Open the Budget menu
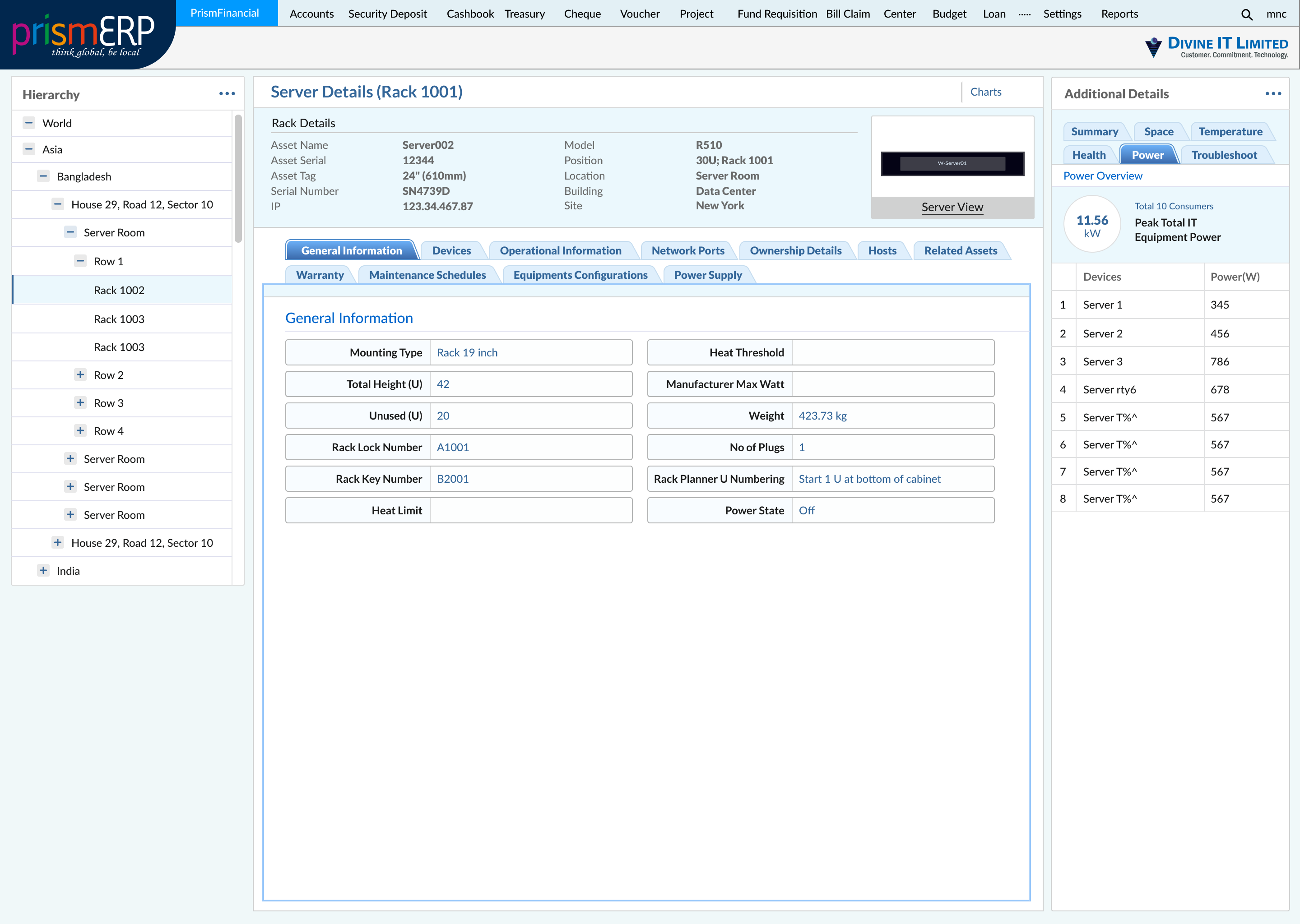The height and width of the screenshot is (924, 1300). tap(949, 14)
